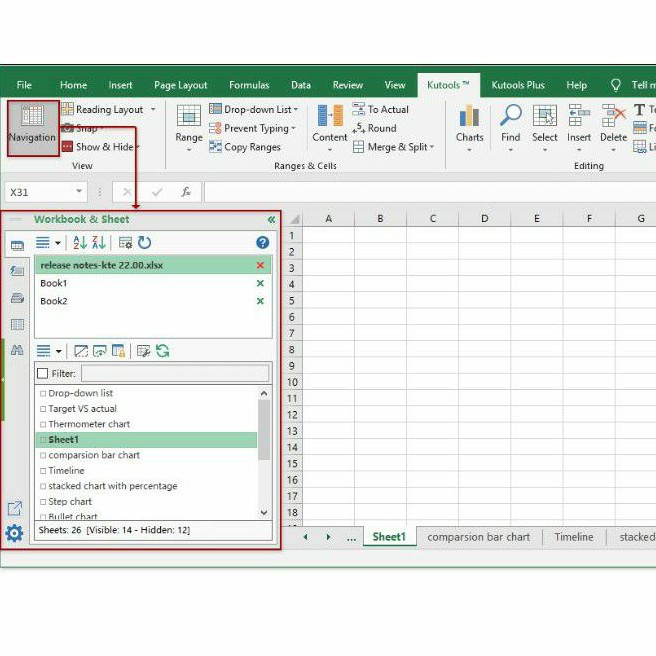Check the box next to Timeline sheet
Screen dimensions: 656x656
point(43,471)
